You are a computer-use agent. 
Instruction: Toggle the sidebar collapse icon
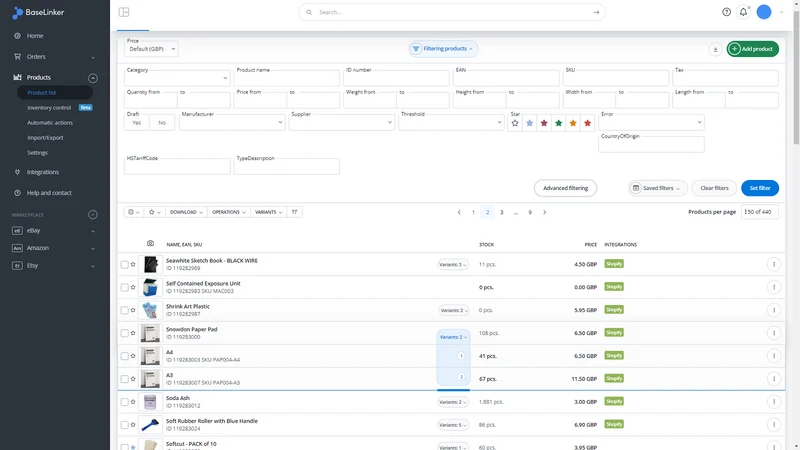(124, 12)
